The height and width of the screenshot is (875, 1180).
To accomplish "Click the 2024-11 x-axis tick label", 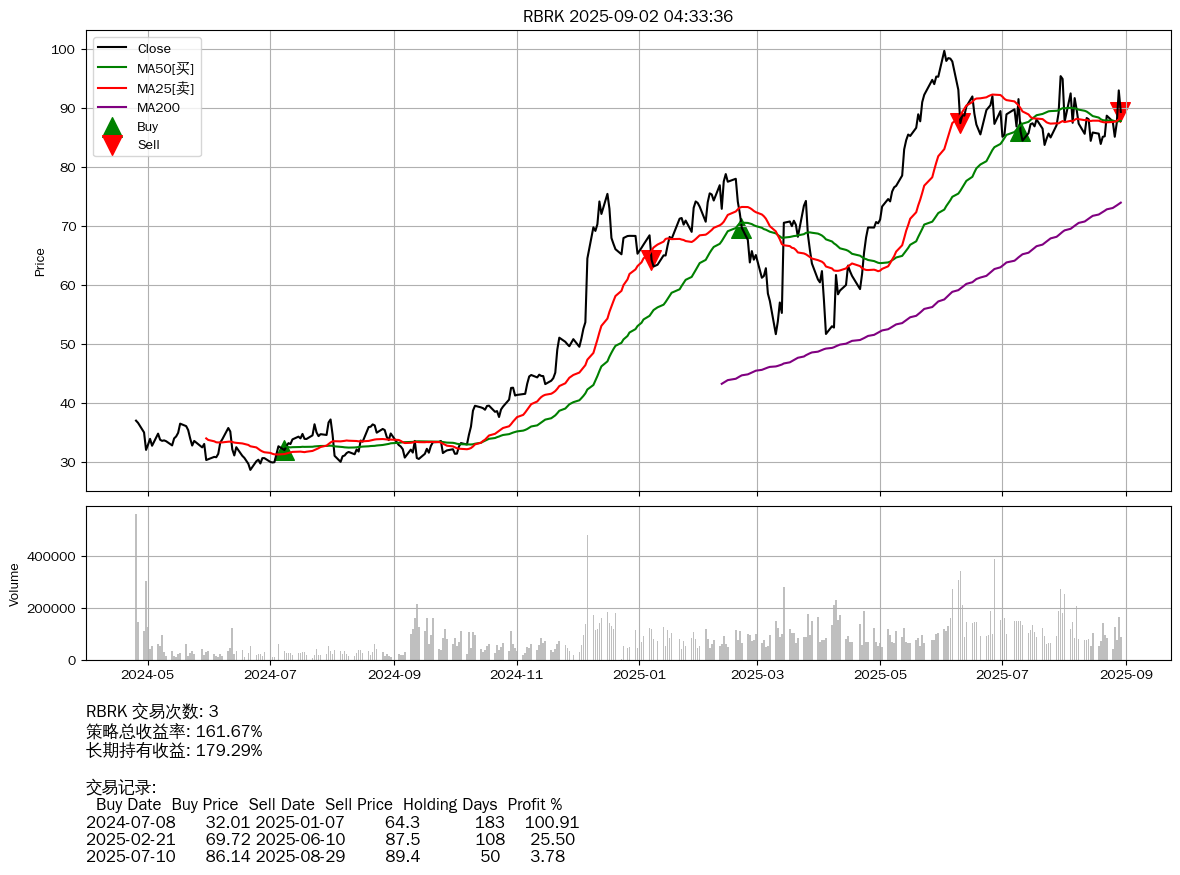I will coord(517,675).
